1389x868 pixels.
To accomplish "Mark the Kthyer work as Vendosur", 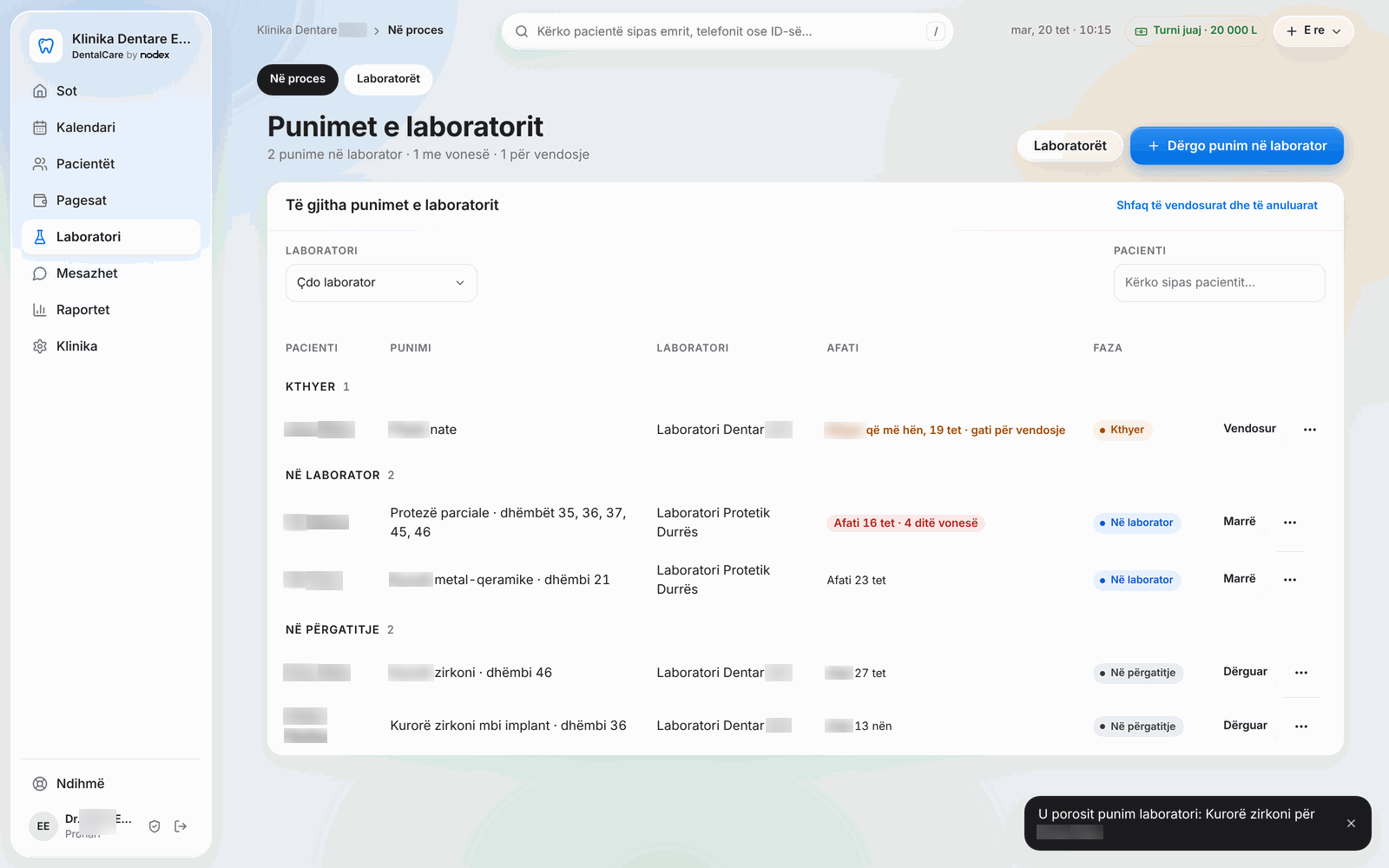I will click(1249, 429).
